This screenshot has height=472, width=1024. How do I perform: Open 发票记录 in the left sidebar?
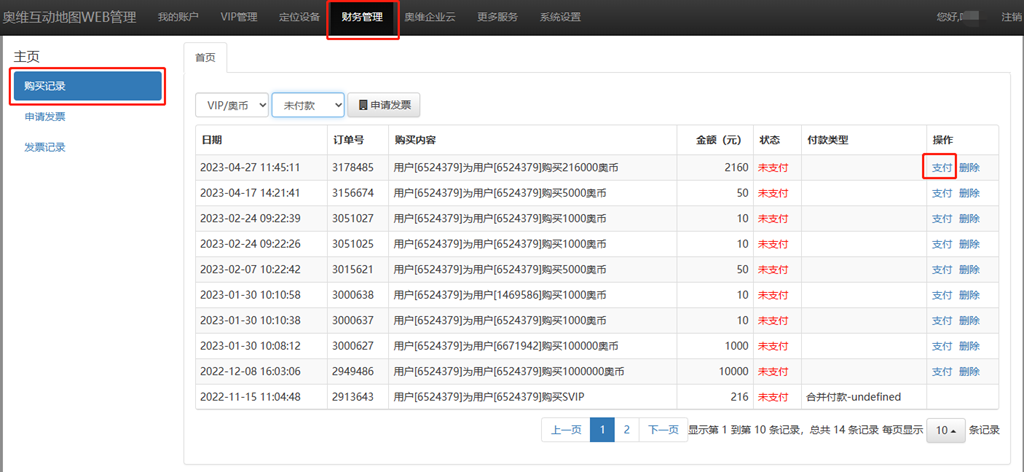point(45,147)
